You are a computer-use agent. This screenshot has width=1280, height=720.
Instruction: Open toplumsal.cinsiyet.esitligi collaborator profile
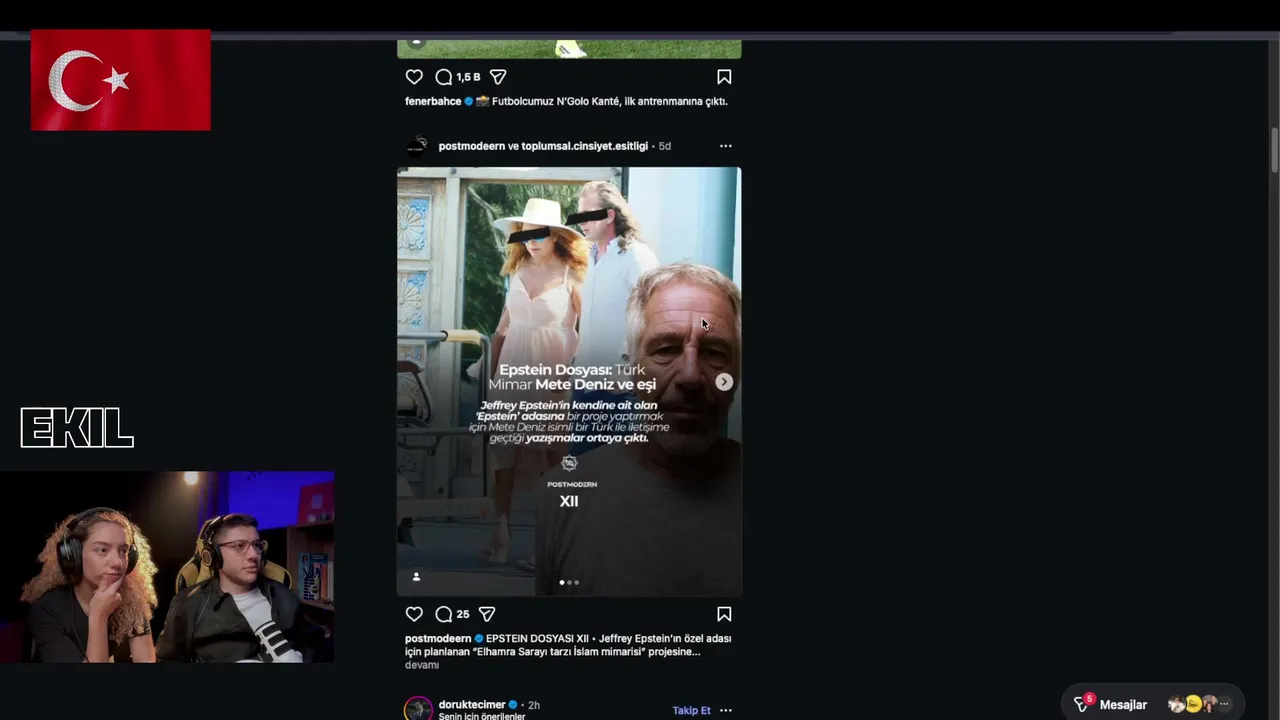tap(584, 146)
